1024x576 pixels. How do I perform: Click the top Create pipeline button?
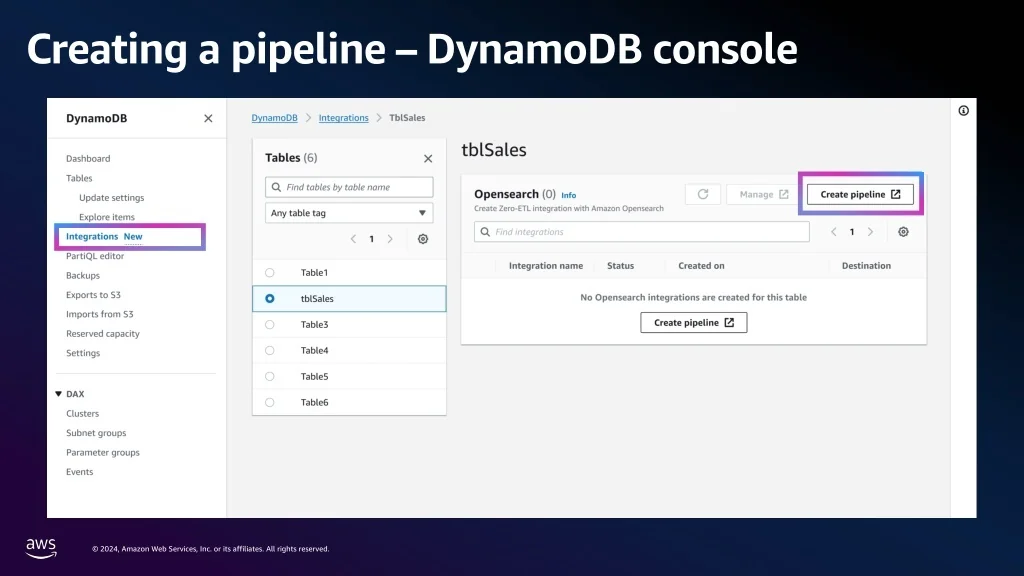coord(860,194)
